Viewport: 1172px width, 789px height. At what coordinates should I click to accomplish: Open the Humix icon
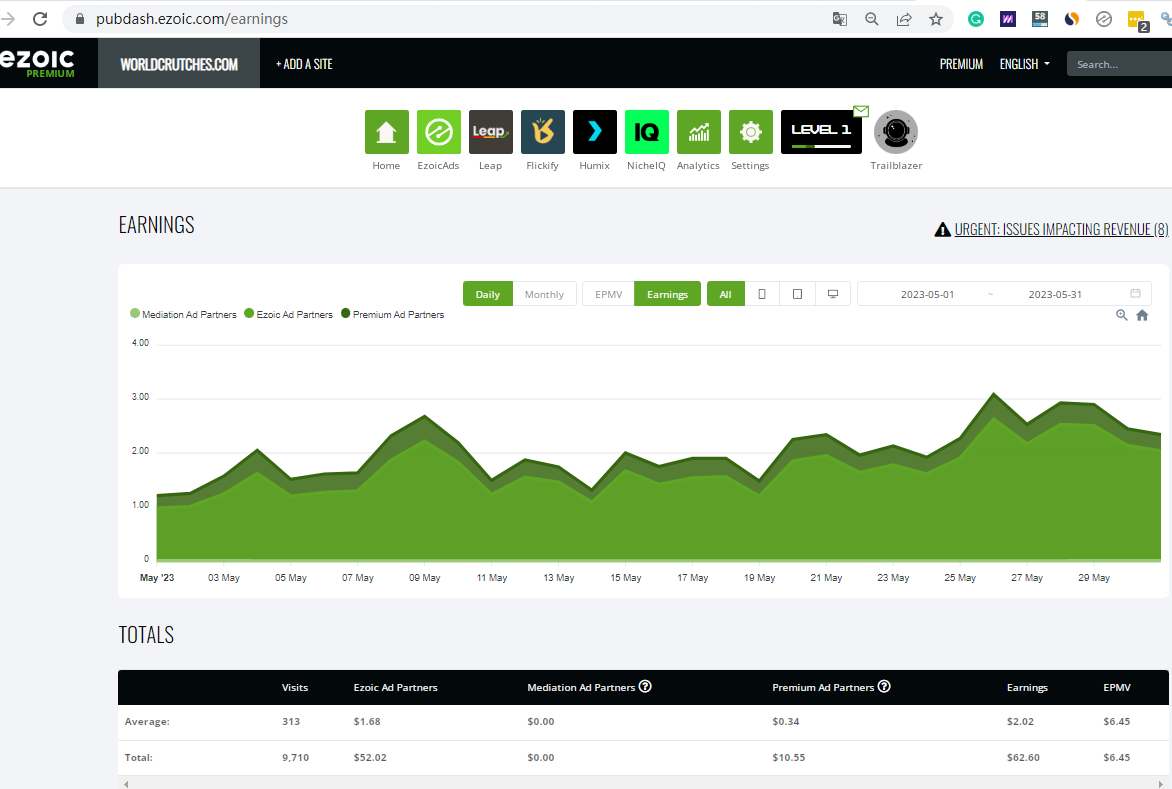[595, 132]
